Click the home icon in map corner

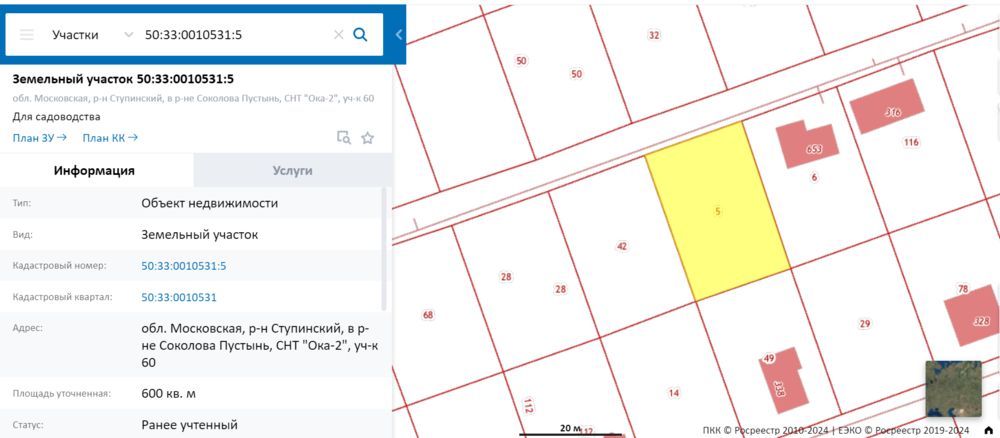(988, 430)
